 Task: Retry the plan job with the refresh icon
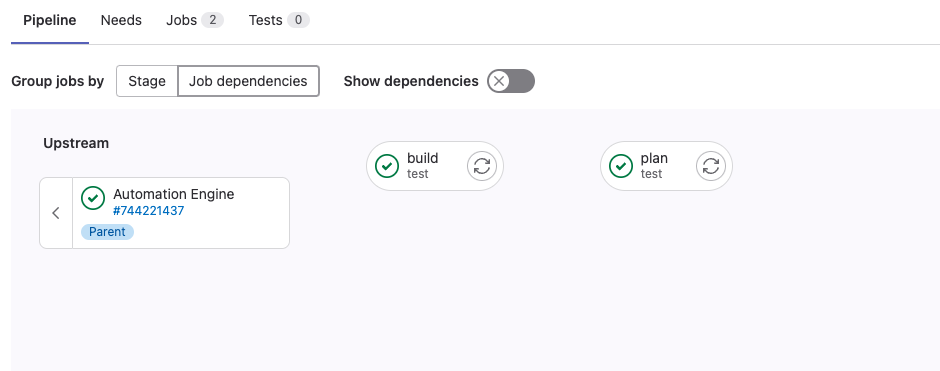tap(711, 166)
